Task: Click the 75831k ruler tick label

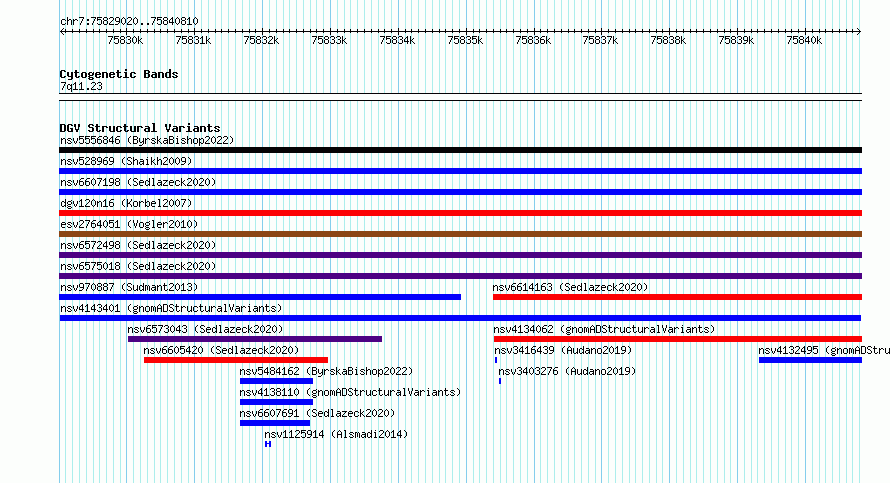Action: pyautogui.click(x=193, y=40)
